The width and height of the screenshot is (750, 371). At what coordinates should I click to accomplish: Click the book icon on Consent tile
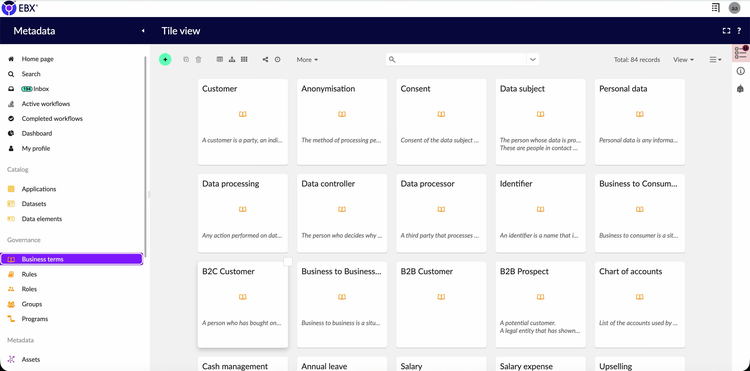441,114
